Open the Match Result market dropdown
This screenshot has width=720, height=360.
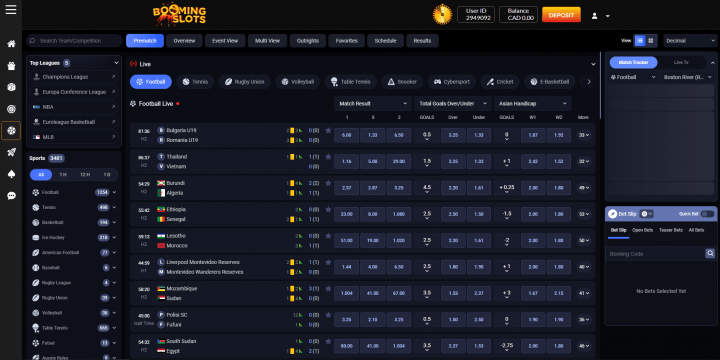[x=373, y=104]
